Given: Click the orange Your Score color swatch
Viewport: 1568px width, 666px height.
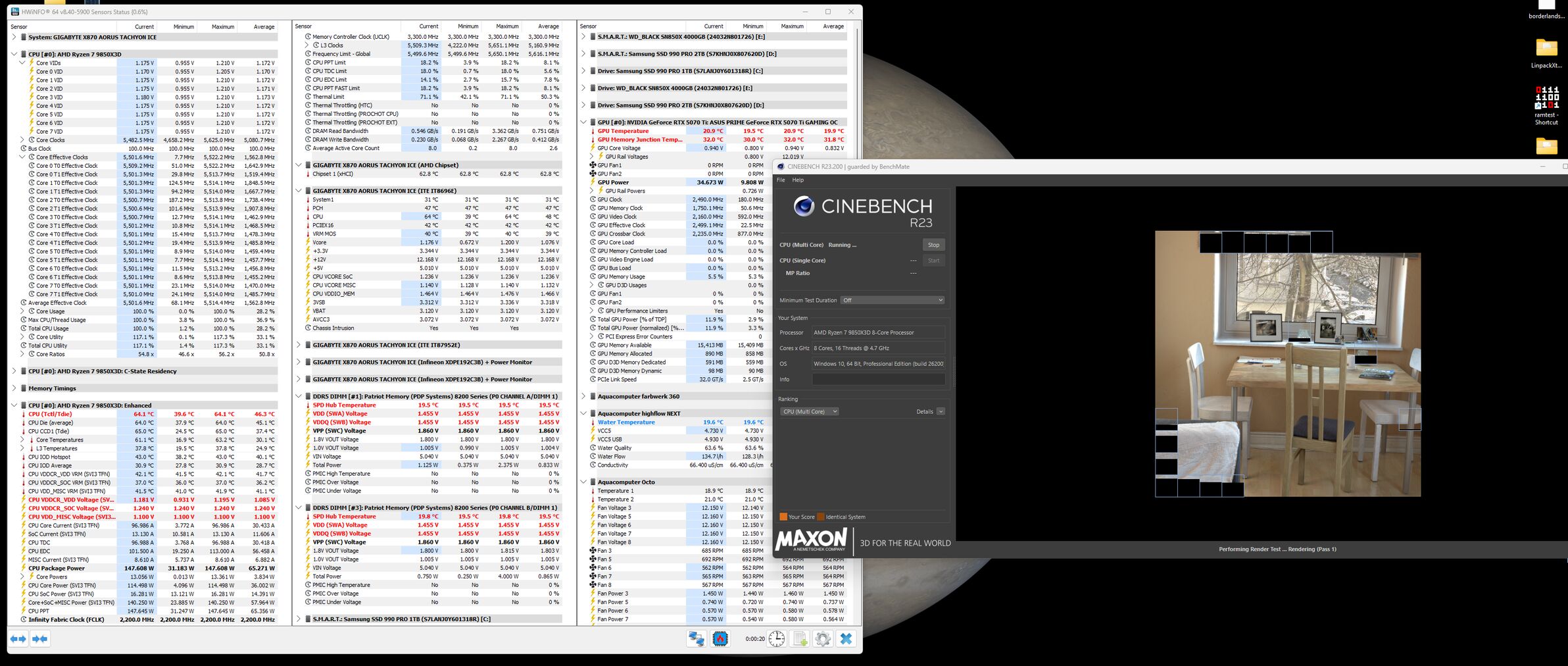Looking at the screenshot, I should coord(783,517).
